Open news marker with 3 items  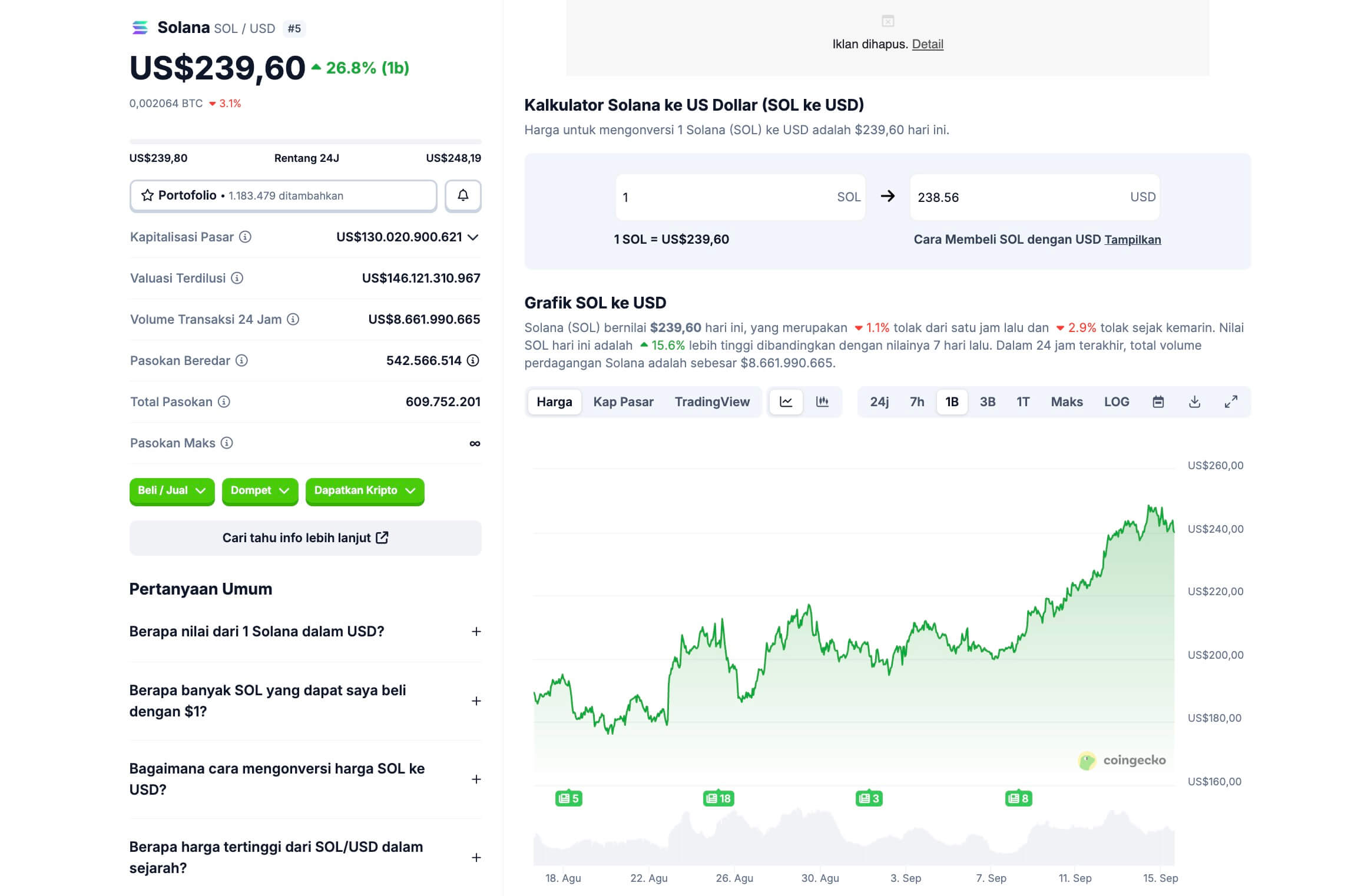coord(869,798)
